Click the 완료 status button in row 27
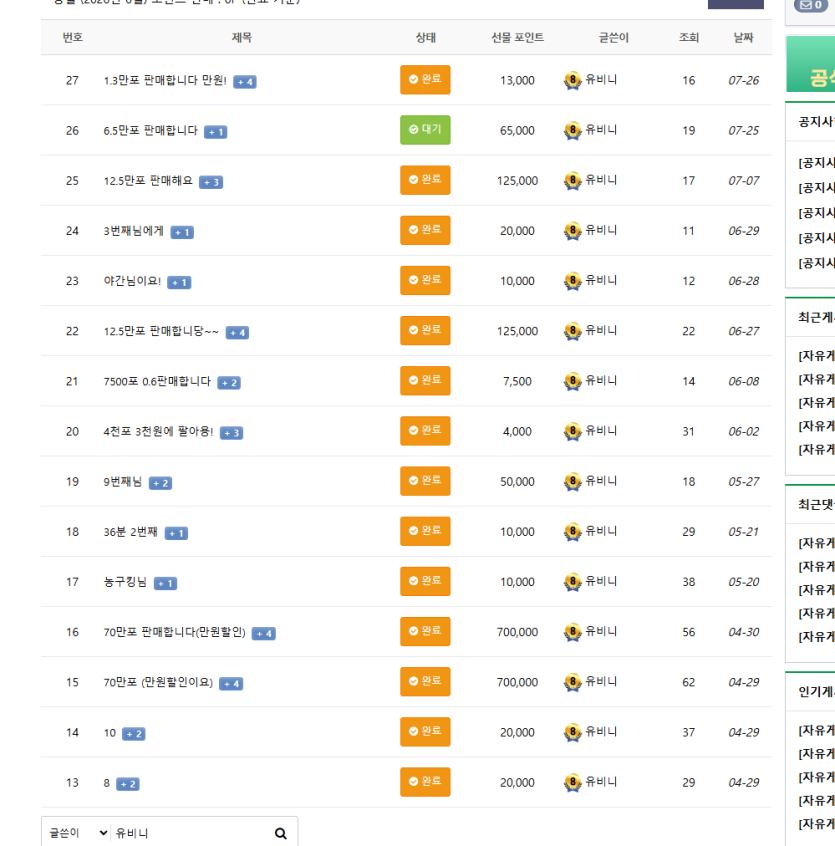The image size is (835, 846). tap(425, 80)
